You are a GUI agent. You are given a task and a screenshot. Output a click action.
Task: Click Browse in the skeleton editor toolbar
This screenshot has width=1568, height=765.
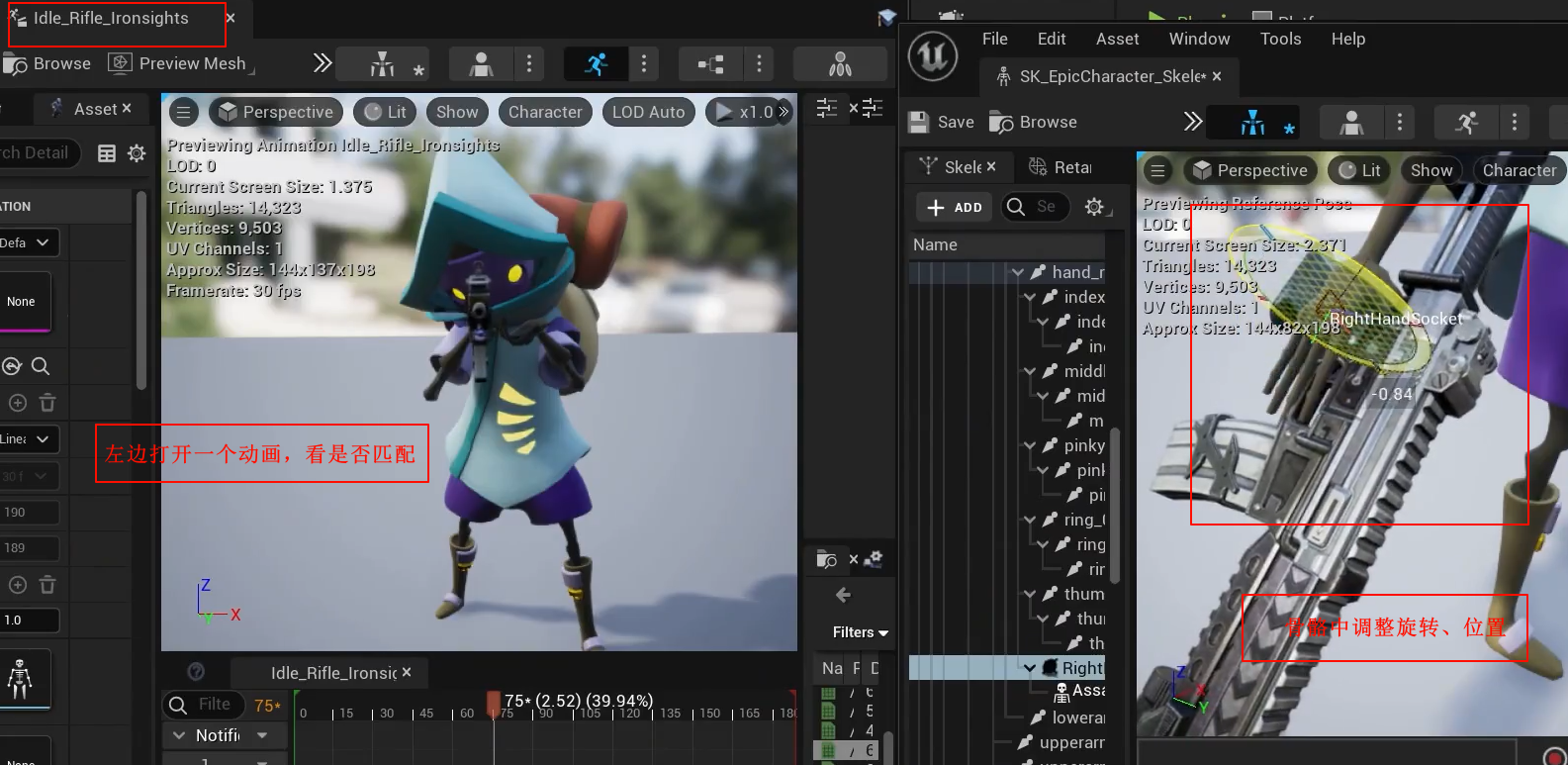[x=1034, y=122]
